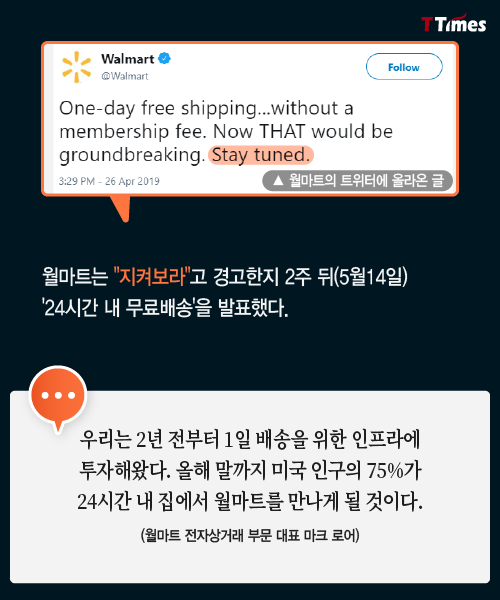Click the orange "지켜보라" quoted text
This screenshot has height=600, width=500.
152,276
